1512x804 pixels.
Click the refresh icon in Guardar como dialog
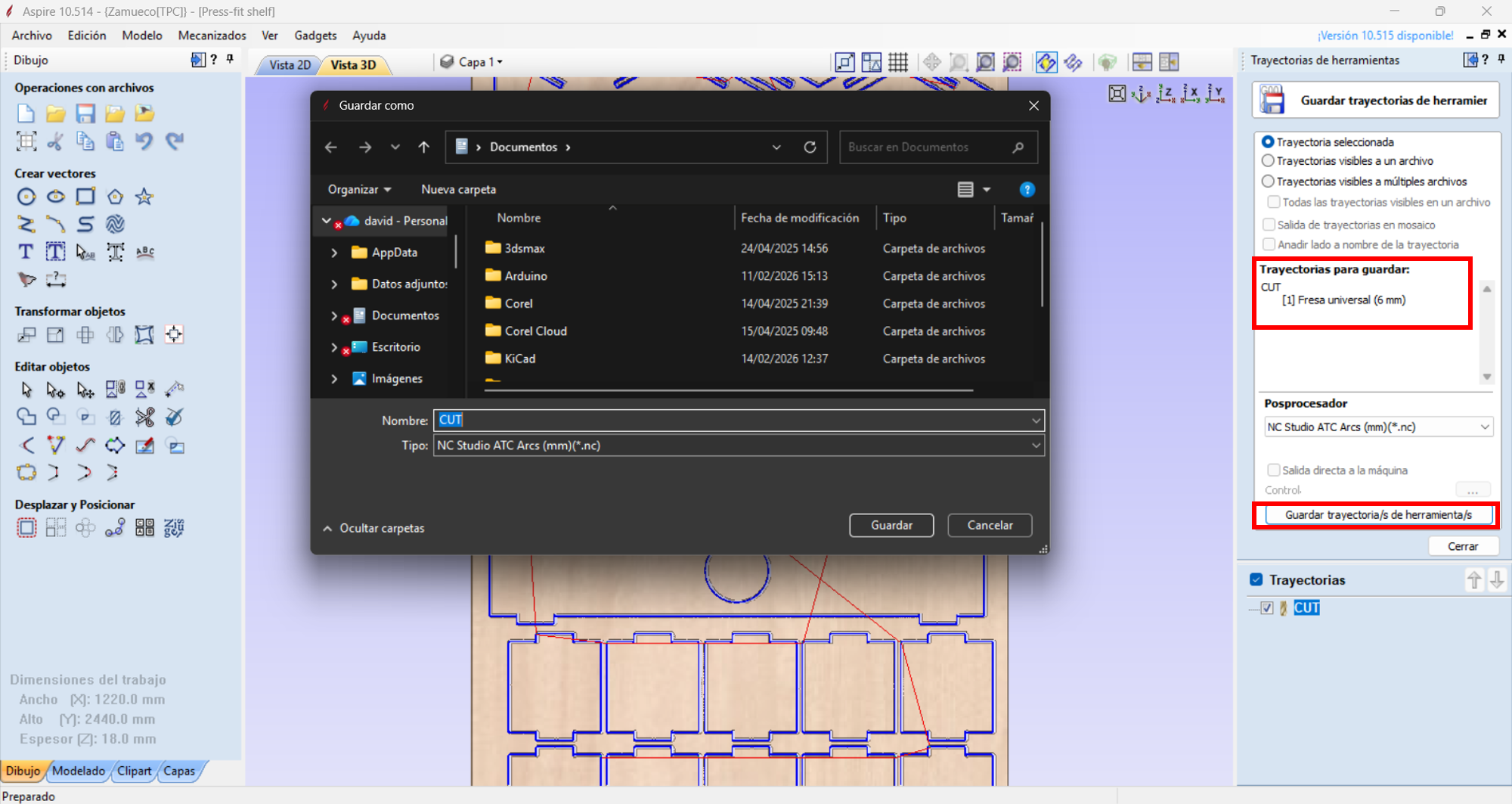(810, 147)
